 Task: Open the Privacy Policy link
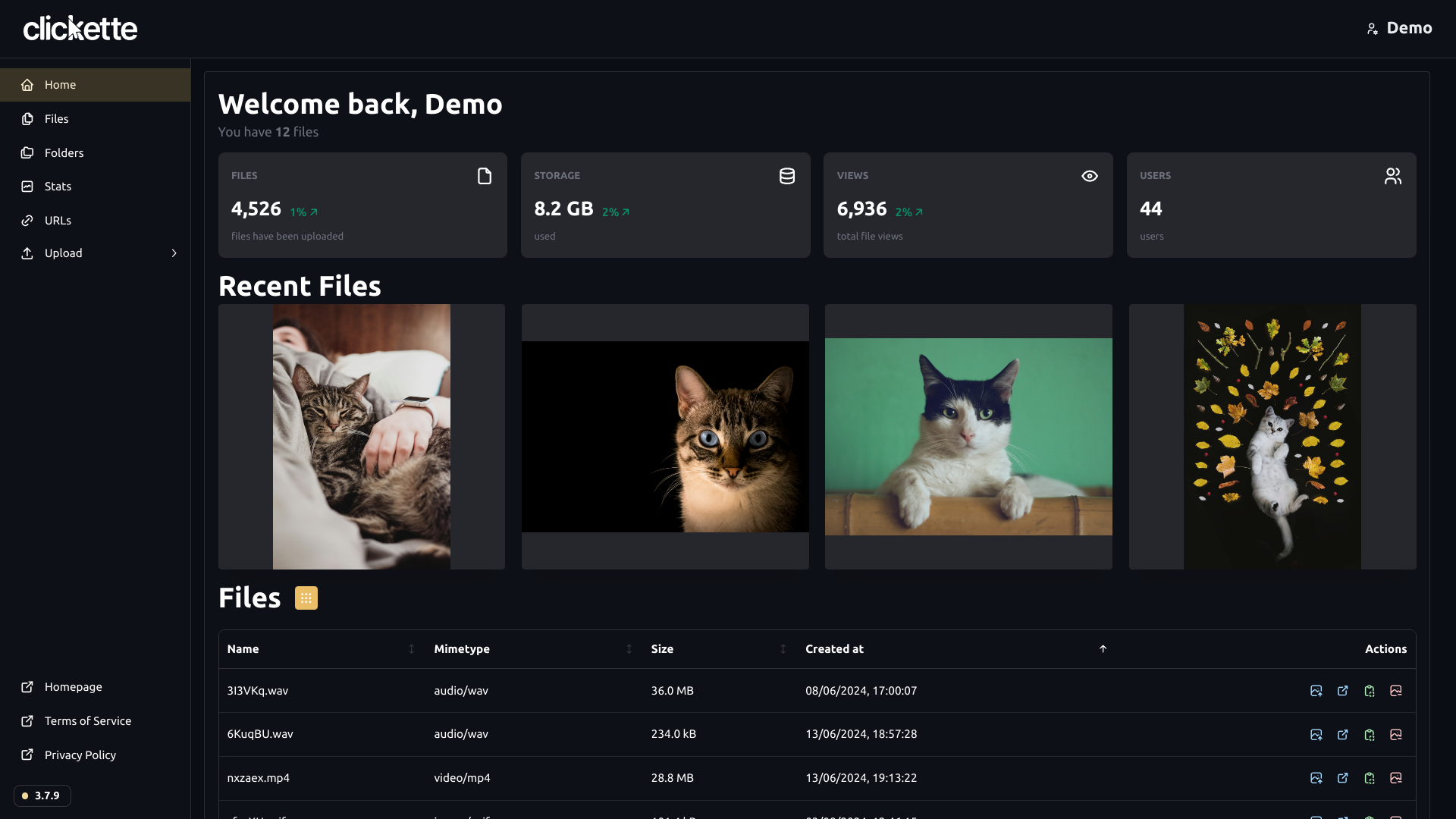click(x=80, y=755)
